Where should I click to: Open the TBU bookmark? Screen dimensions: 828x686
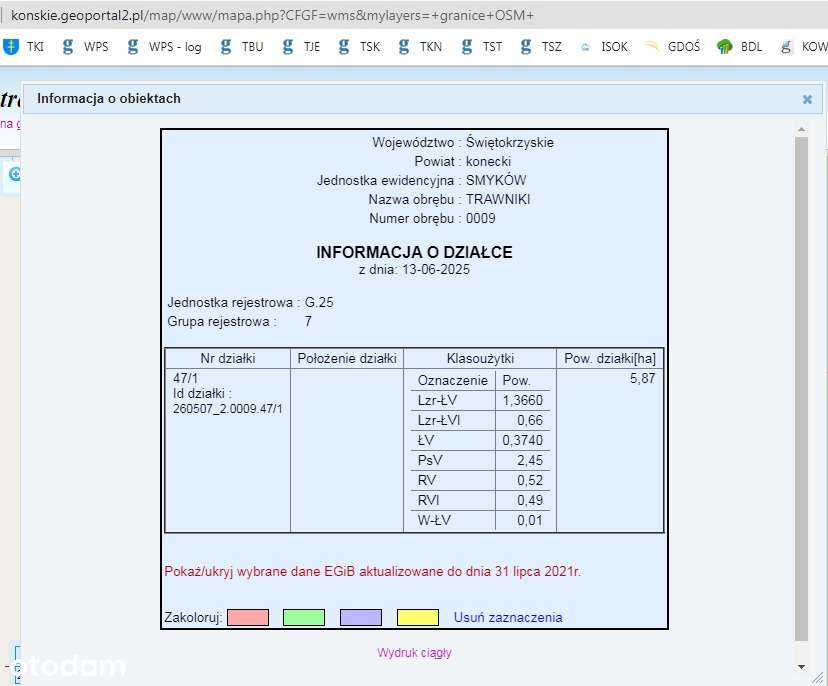click(241, 46)
